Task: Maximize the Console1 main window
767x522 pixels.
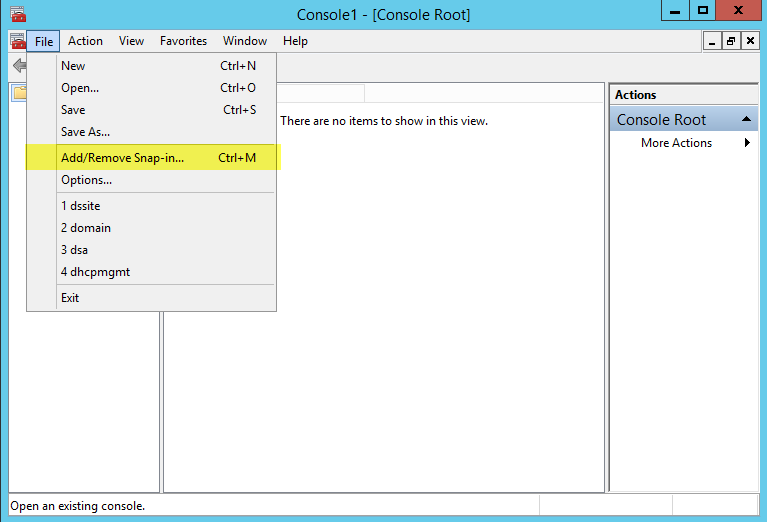Action: point(703,11)
